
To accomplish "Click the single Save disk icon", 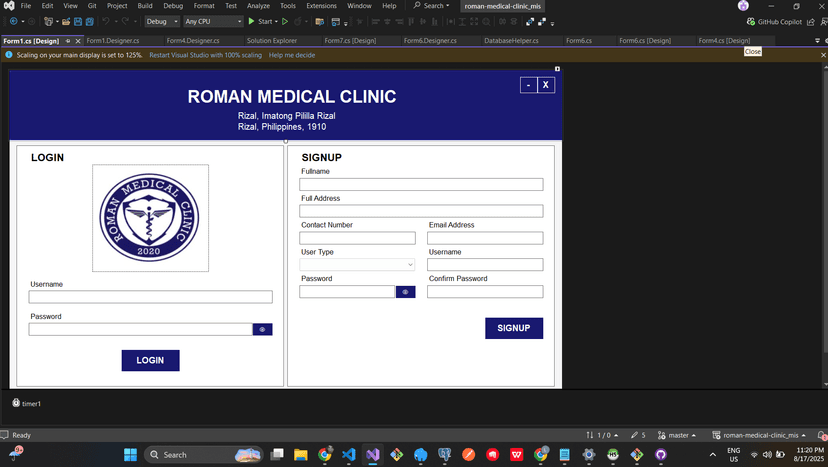I will pyautogui.click(x=78, y=22).
